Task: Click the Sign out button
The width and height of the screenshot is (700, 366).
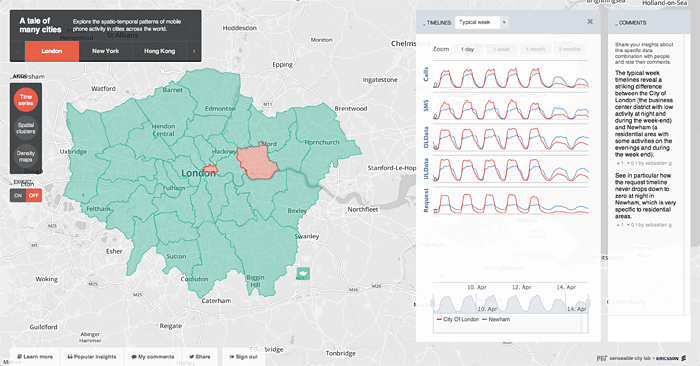Action: point(243,357)
